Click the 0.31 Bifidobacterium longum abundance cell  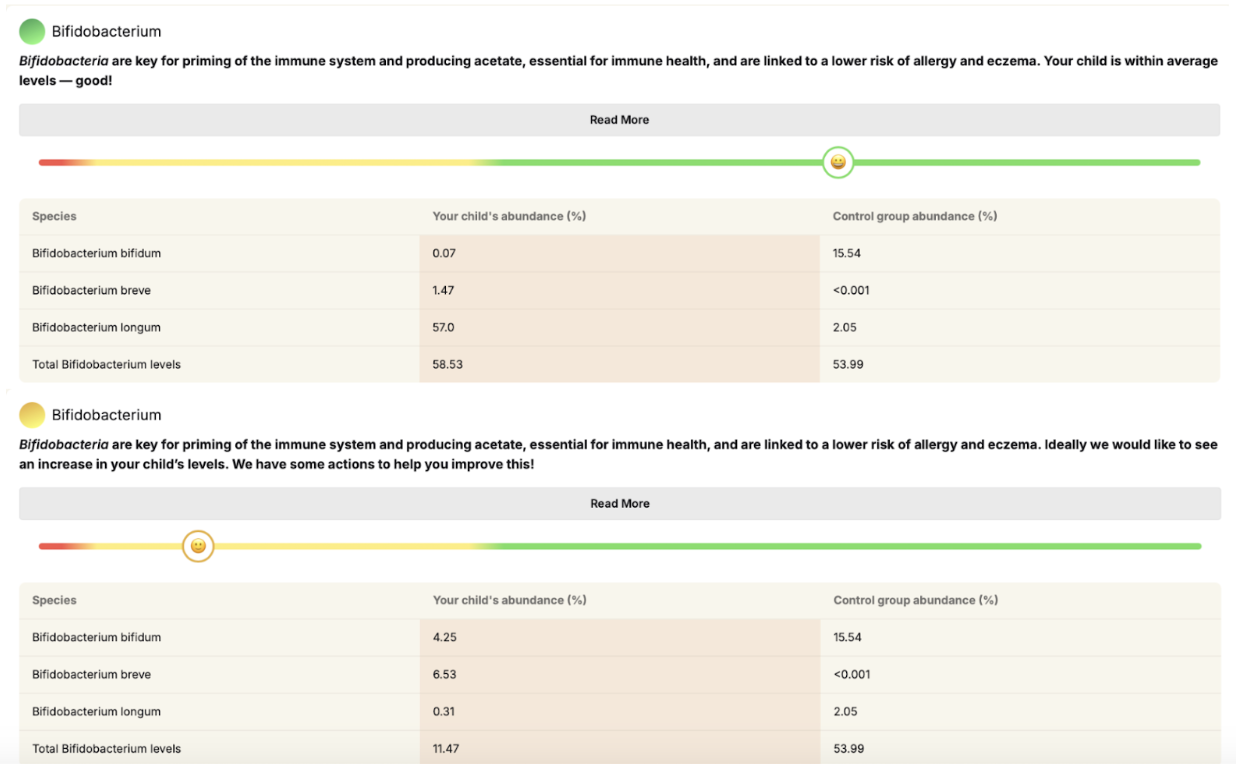click(x=444, y=712)
